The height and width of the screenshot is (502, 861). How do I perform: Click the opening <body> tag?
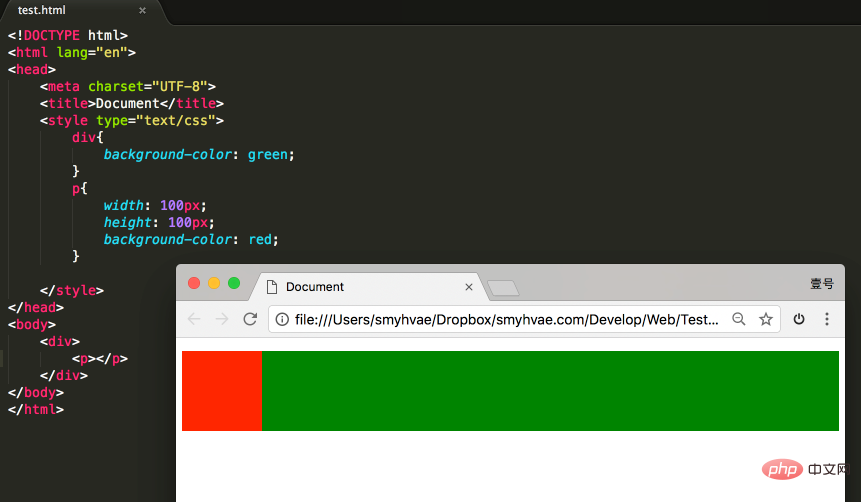pyautogui.click(x=32, y=324)
